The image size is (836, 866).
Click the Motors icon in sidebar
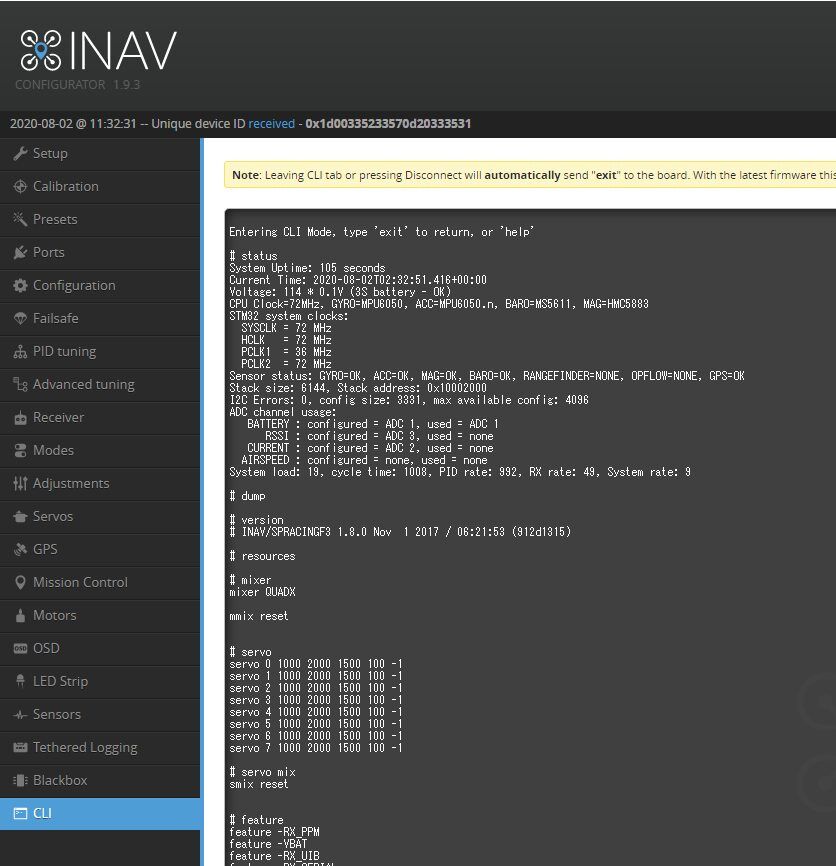tap(20, 616)
